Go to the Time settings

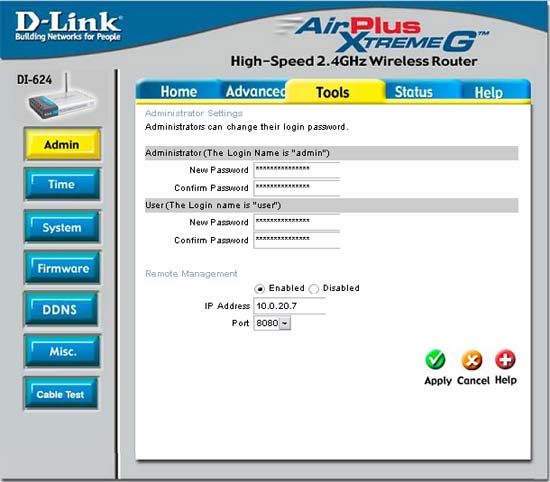pyautogui.click(x=62, y=185)
